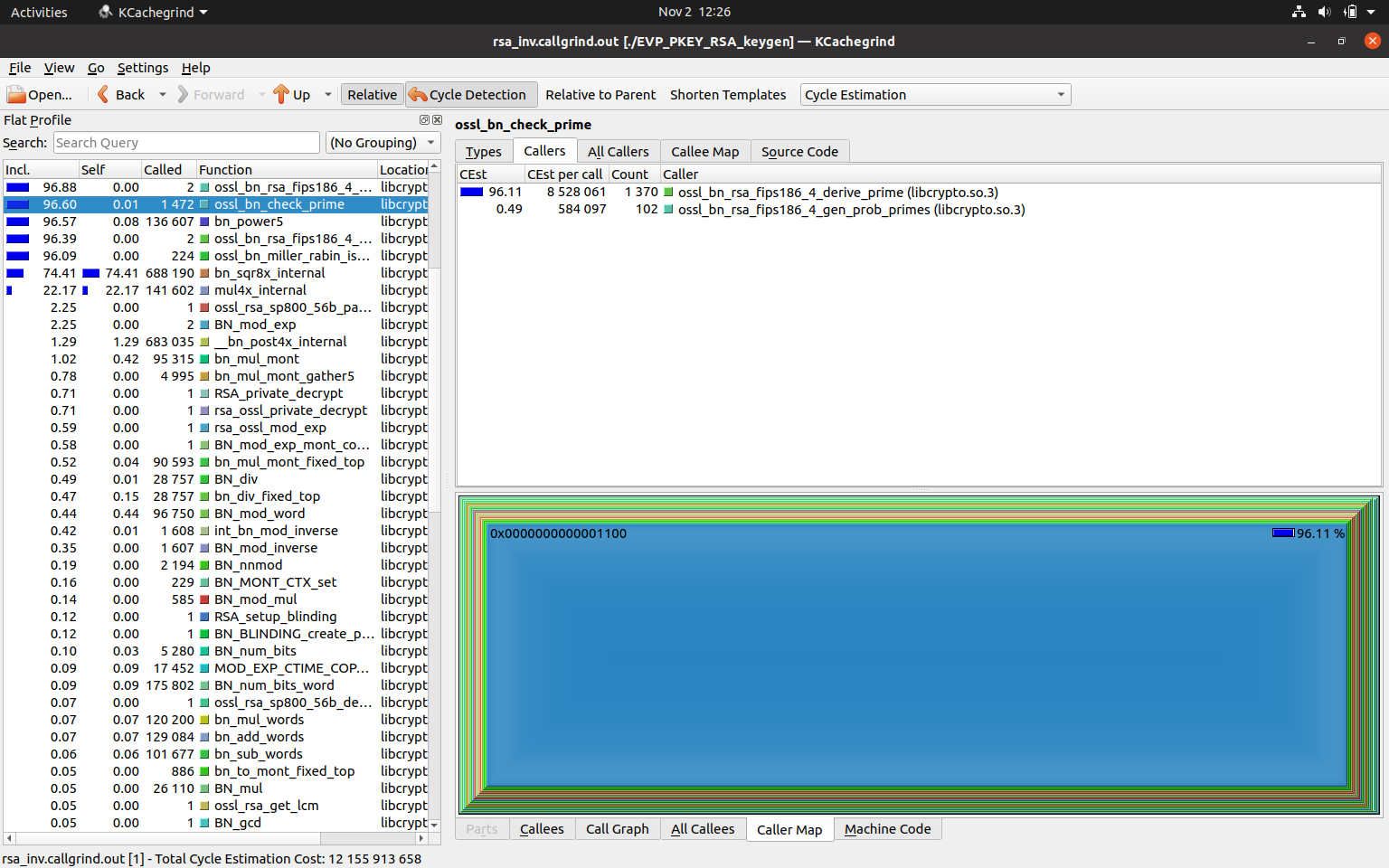1389x868 pixels.
Task: Toggle Relative to Parent option
Action: coord(600,95)
